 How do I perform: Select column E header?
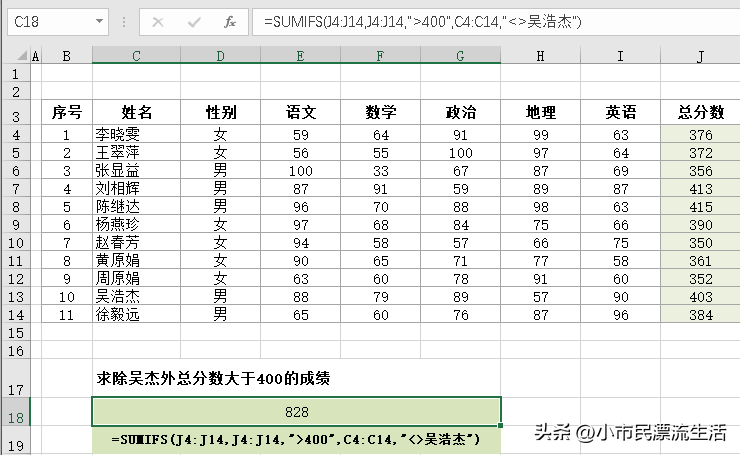pyautogui.click(x=300, y=56)
